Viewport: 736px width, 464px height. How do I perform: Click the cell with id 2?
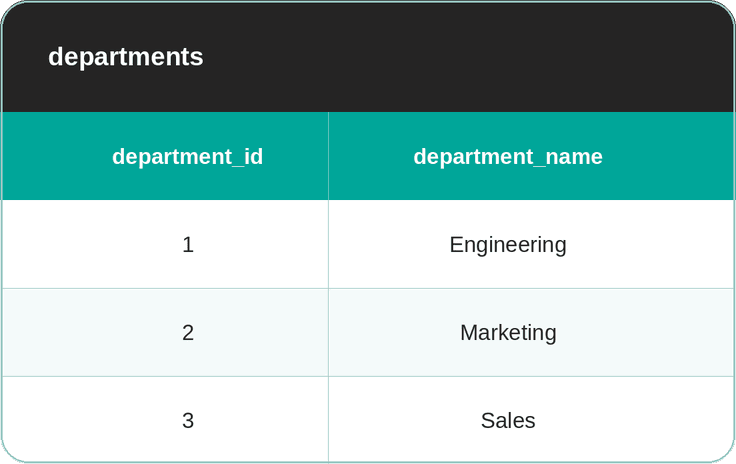[165, 333]
